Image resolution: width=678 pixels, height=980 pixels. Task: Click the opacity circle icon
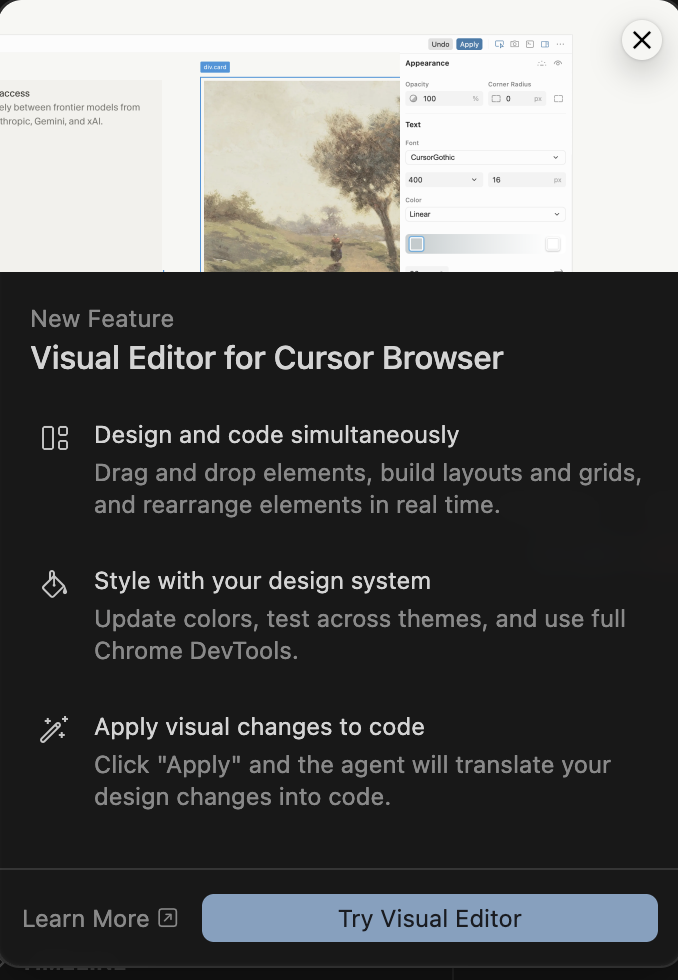pyautogui.click(x=413, y=99)
